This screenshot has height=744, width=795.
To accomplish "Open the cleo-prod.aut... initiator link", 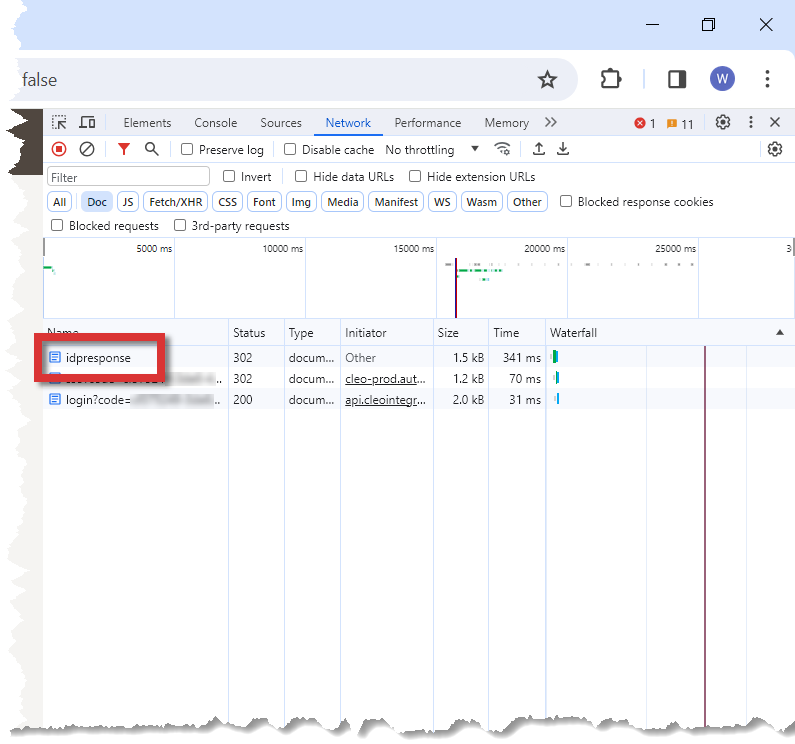I will 385,379.
